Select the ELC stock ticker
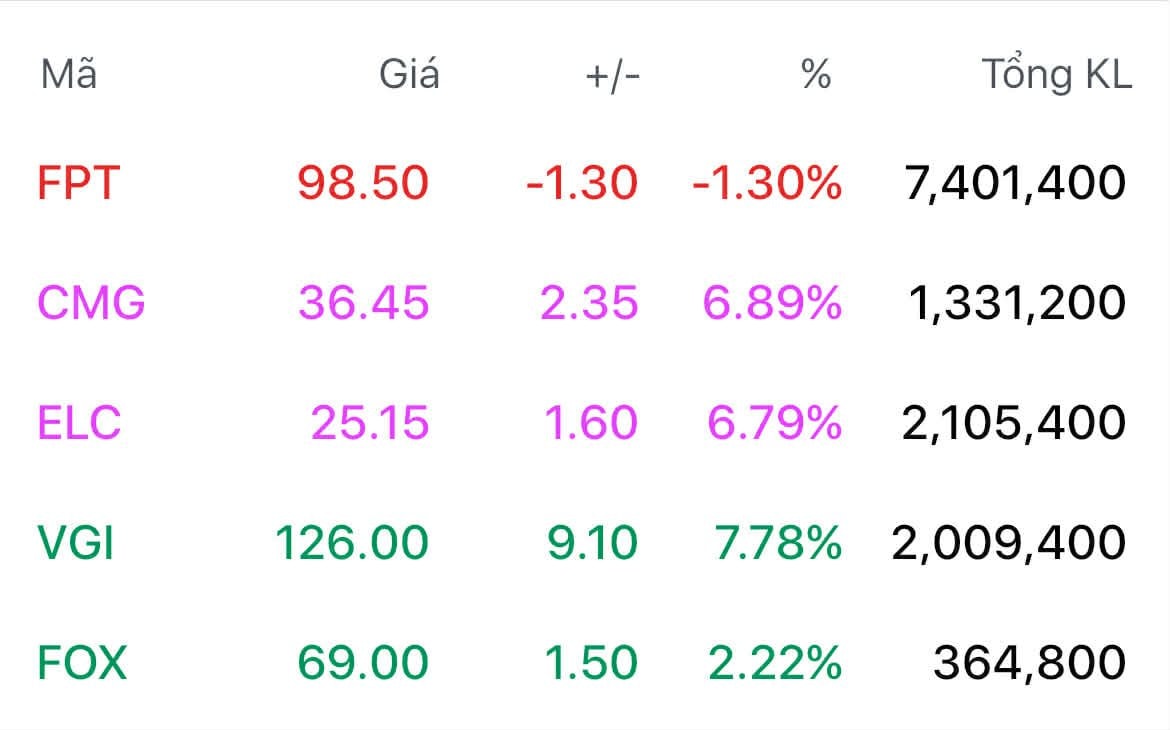Screen dimensions: 1170x730 point(79,423)
